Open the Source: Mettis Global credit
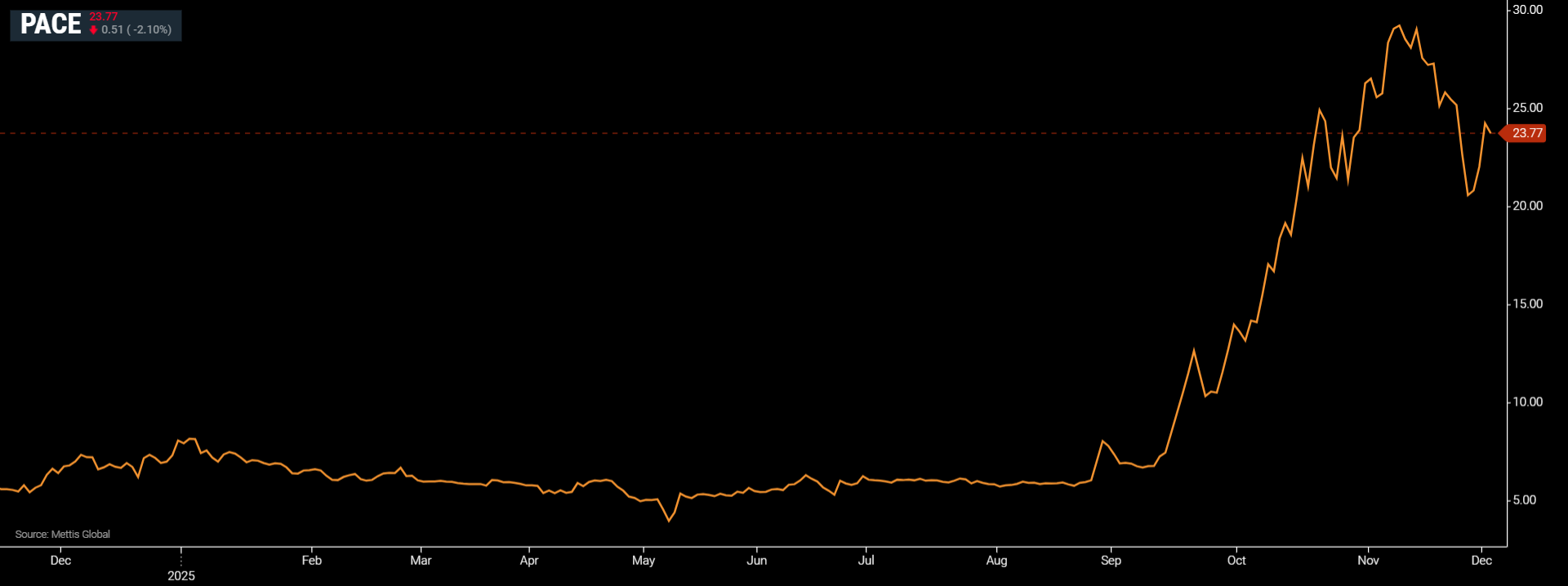1568x586 pixels. tap(63, 535)
